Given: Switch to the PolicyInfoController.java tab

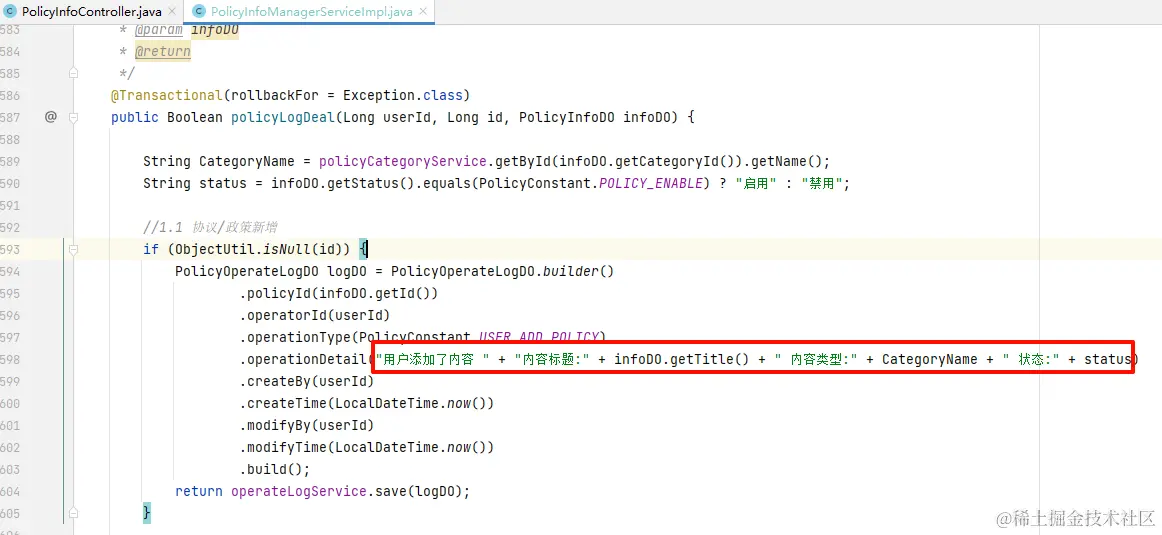Looking at the screenshot, I should [x=90, y=12].
